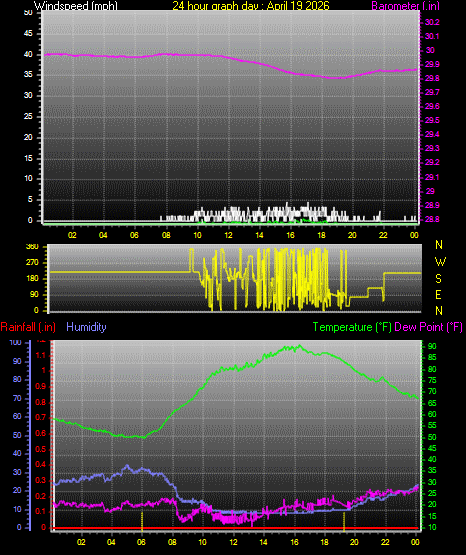
Task: Click the "Rainfall (.in)" legend label
Action: (x=28, y=327)
